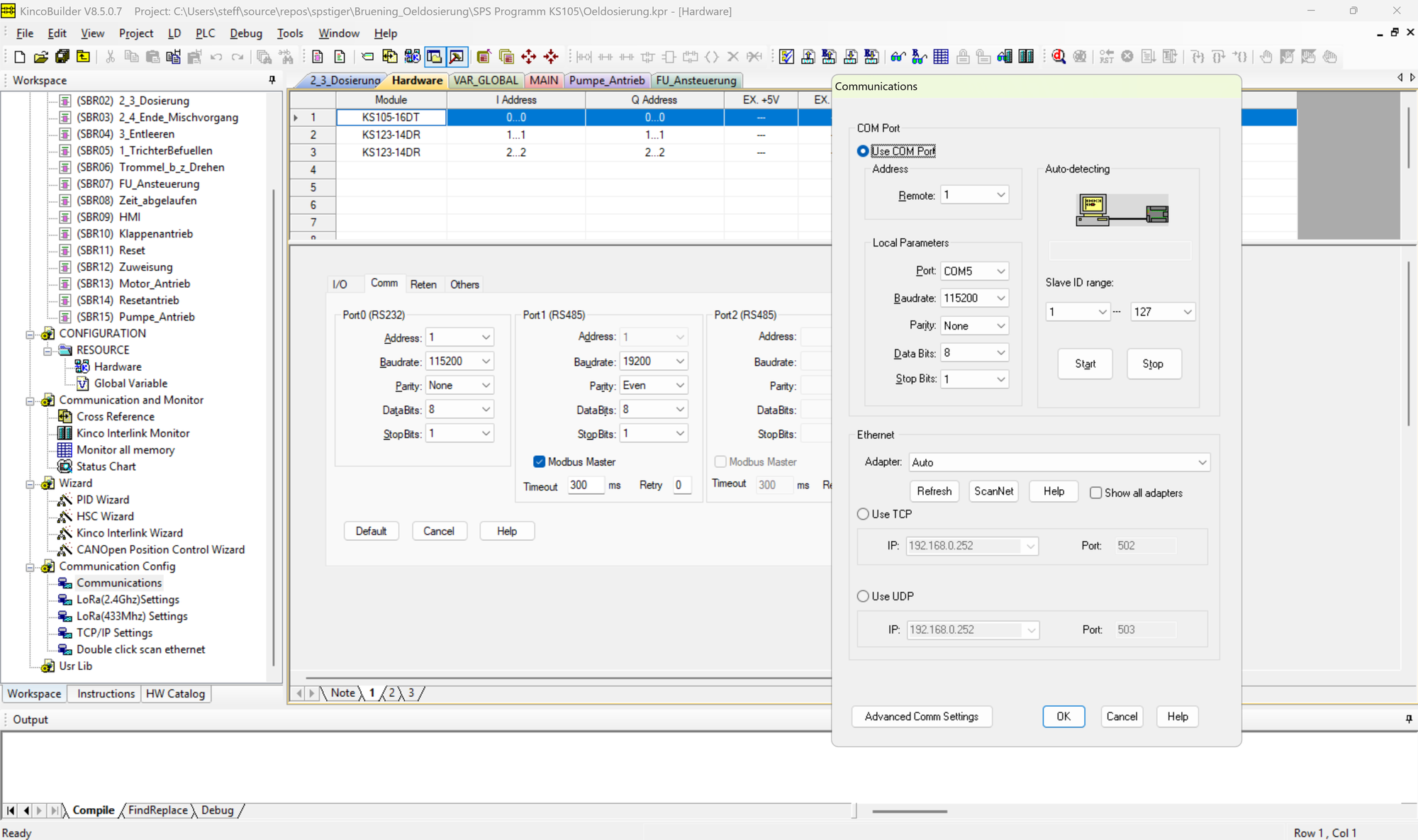Click the RST reset toolbar icon
Screen dimensions: 1418x840
(1106, 57)
